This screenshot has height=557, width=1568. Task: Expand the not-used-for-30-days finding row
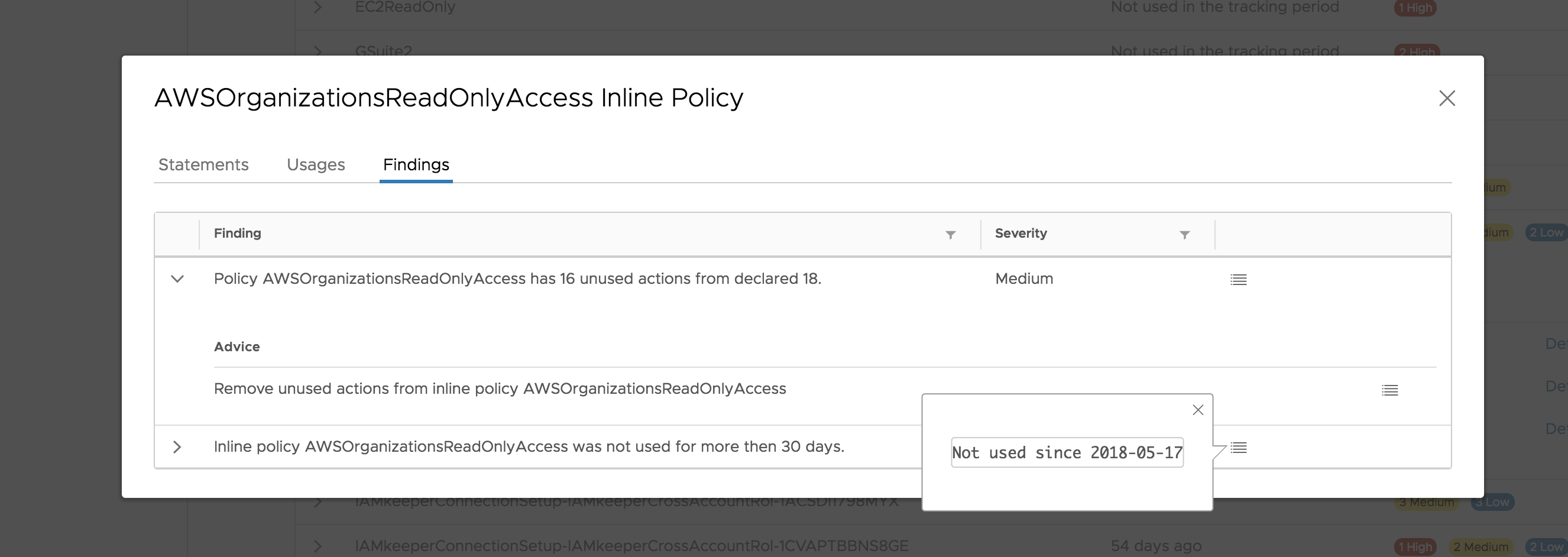pos(177,447)
